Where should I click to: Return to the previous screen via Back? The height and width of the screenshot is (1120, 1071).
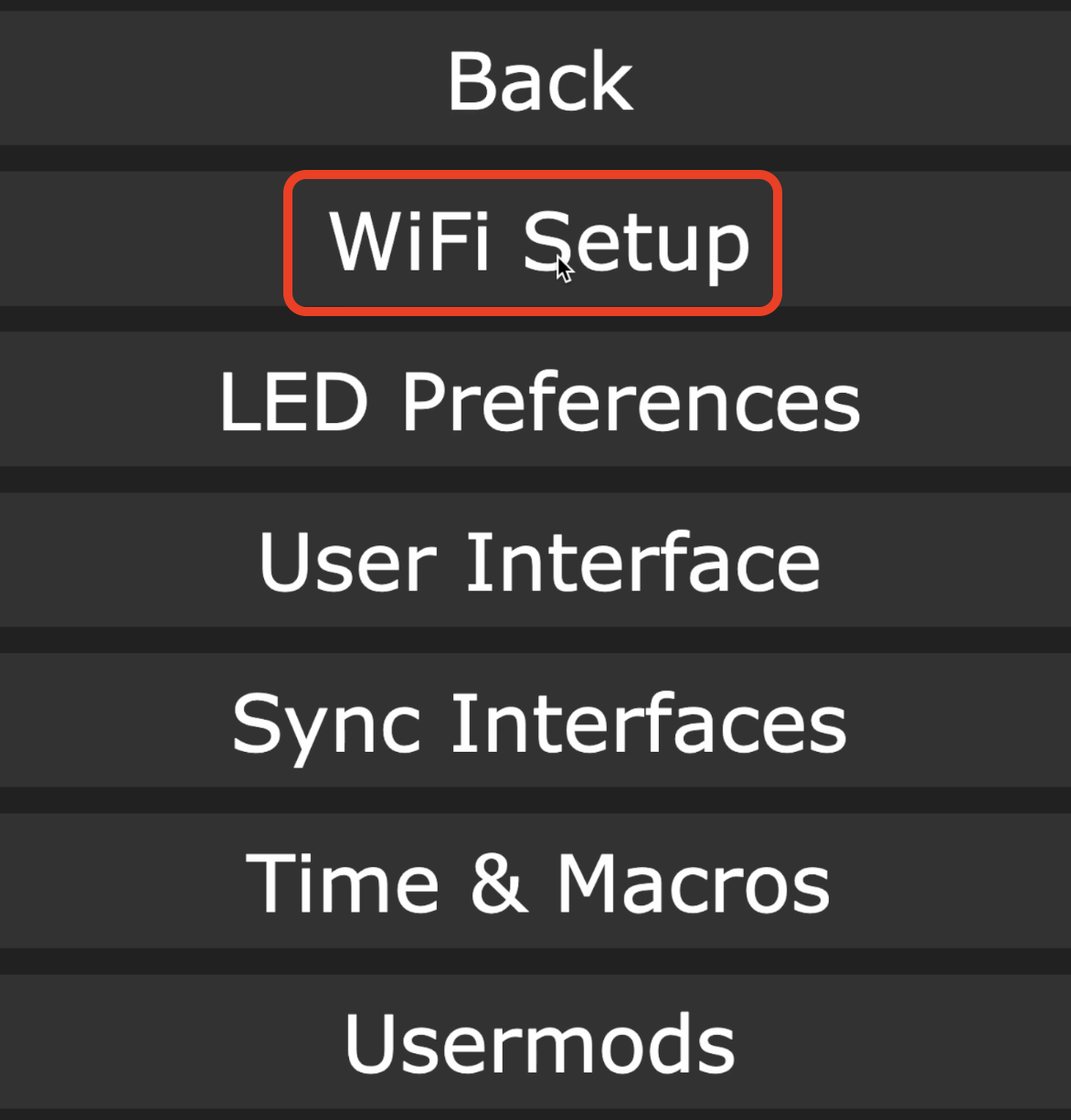[539, 80]
